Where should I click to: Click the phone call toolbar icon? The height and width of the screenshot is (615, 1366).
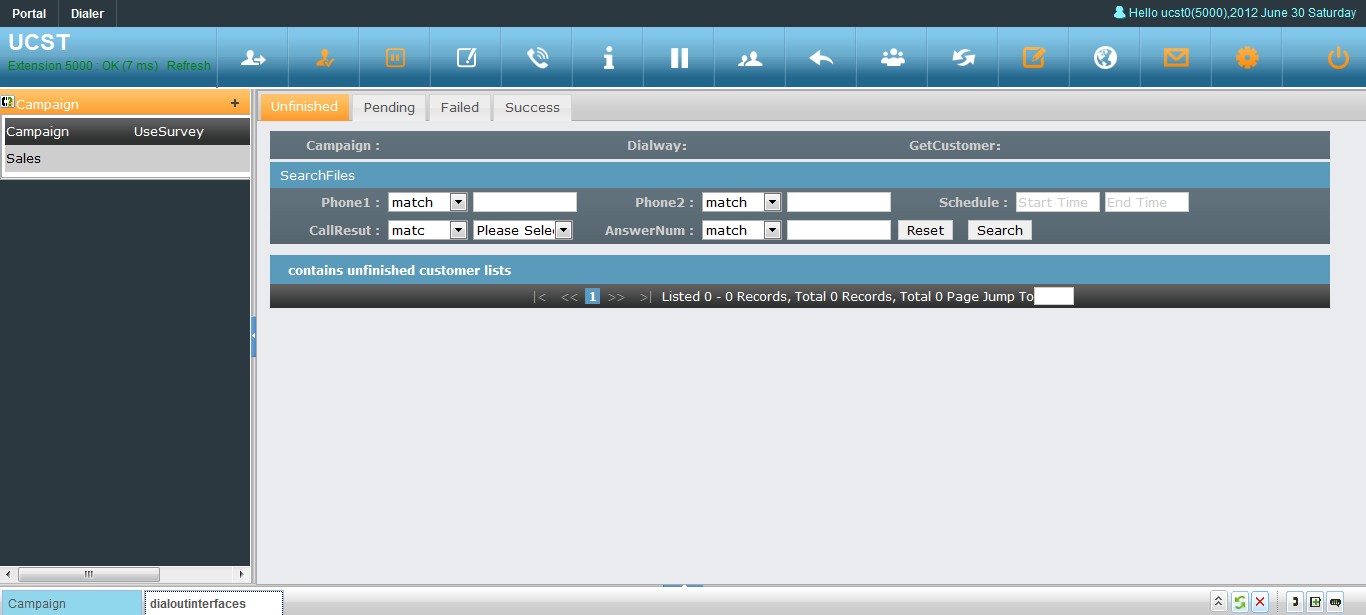point(537,58)
